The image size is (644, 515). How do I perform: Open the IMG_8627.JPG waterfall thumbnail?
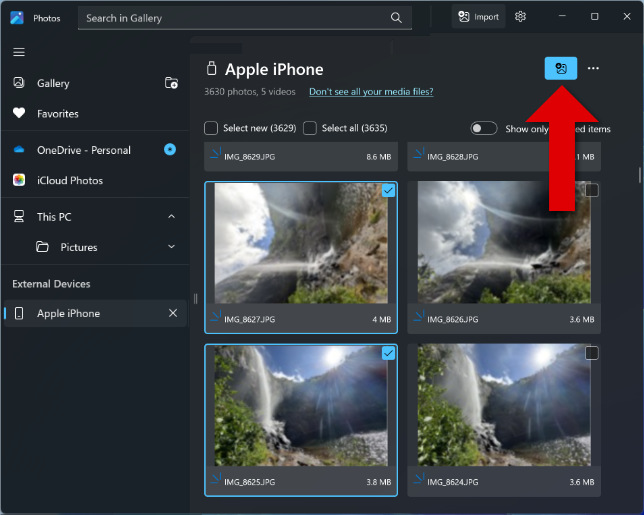point(301,243)
